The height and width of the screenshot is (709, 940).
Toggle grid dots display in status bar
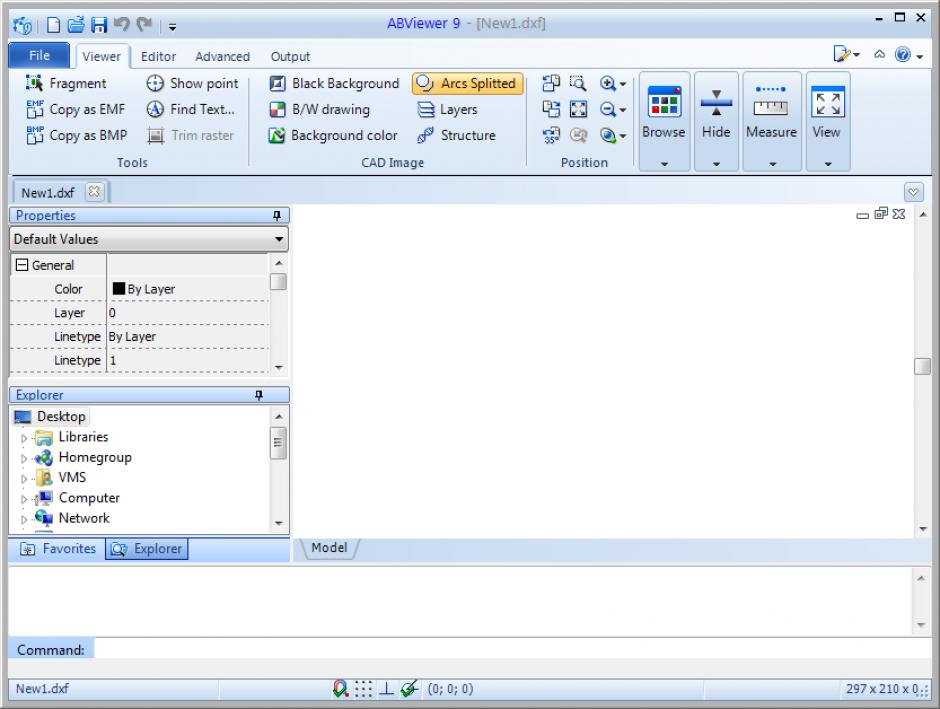click(x=363, y=689)
